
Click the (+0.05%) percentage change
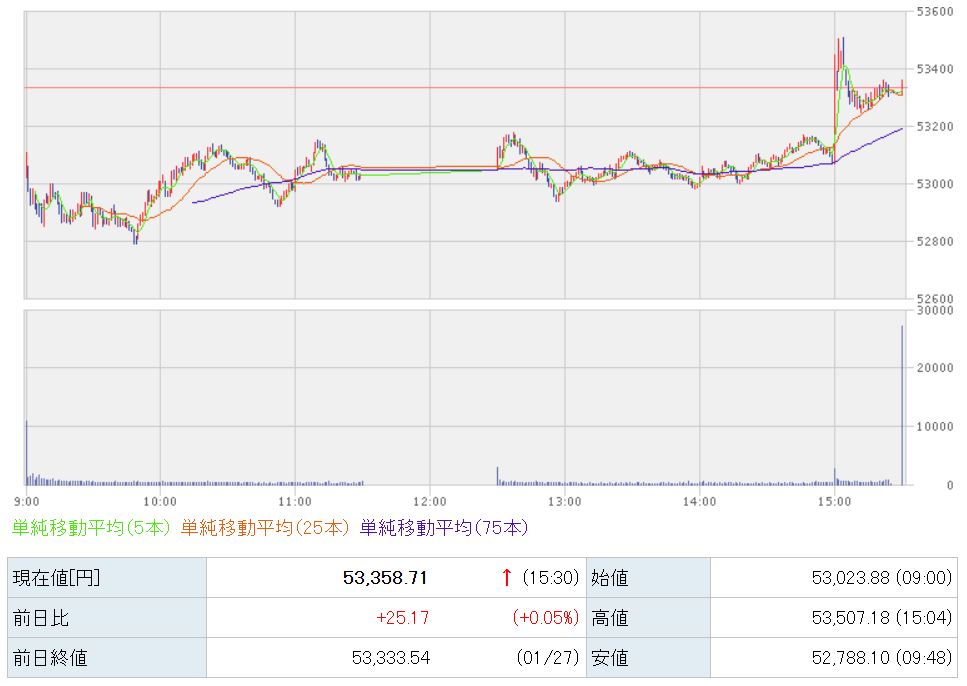(x=545, y=618)
